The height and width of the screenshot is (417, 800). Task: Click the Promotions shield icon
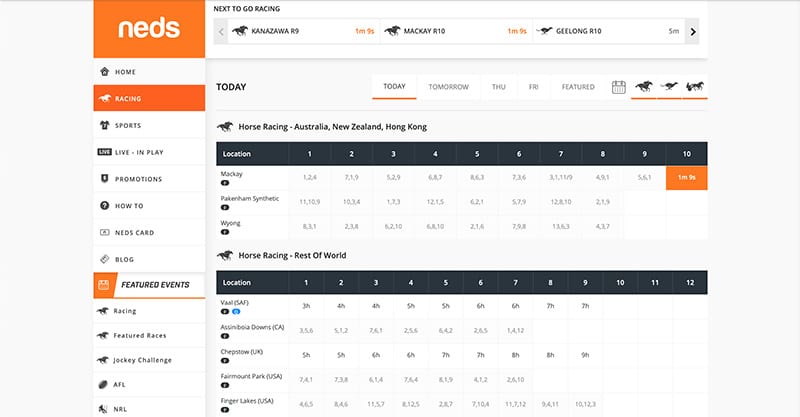tap(105, 179)
